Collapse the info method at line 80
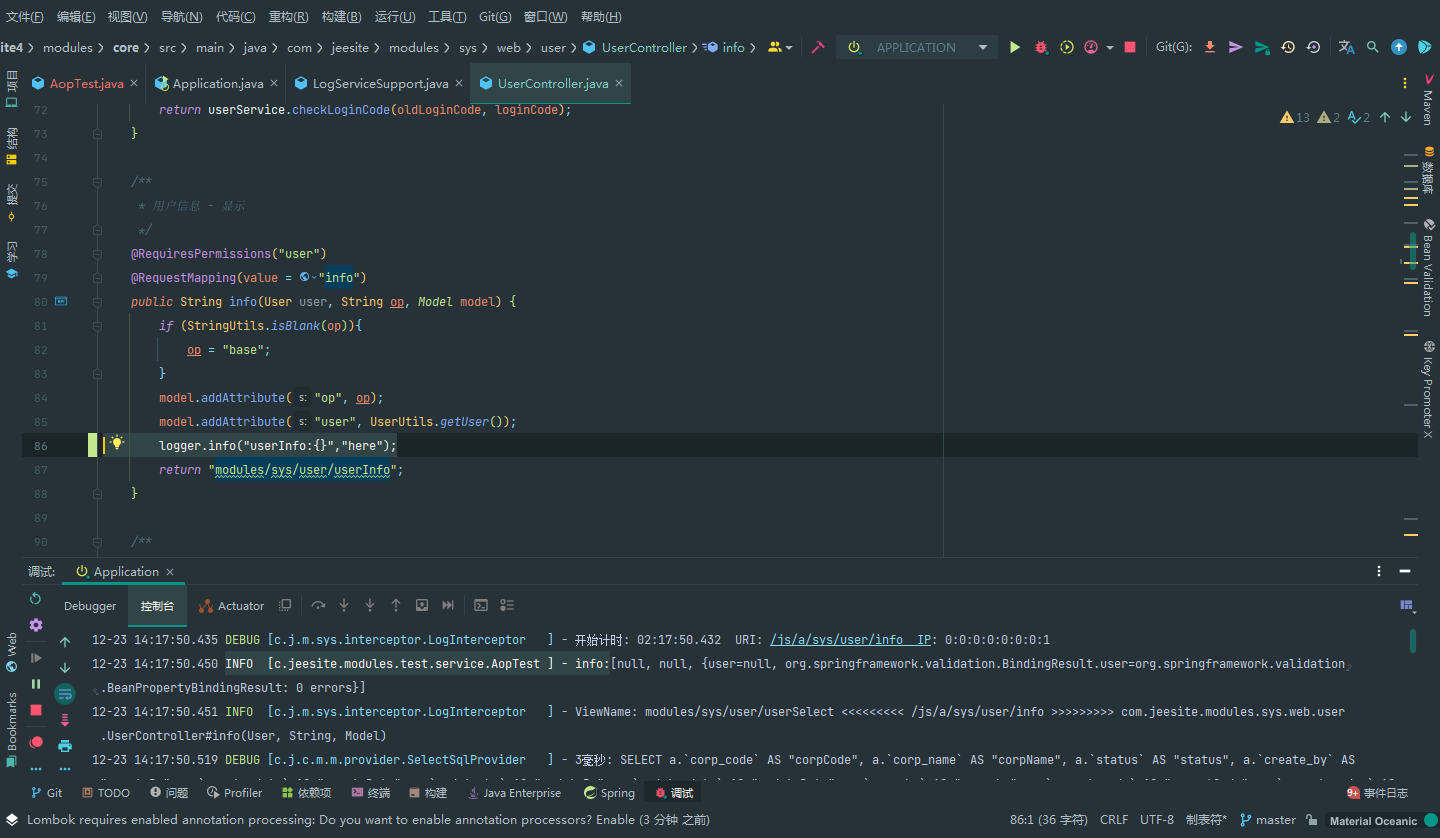This screenshot has height=838, width=1440. click(98, 302)
